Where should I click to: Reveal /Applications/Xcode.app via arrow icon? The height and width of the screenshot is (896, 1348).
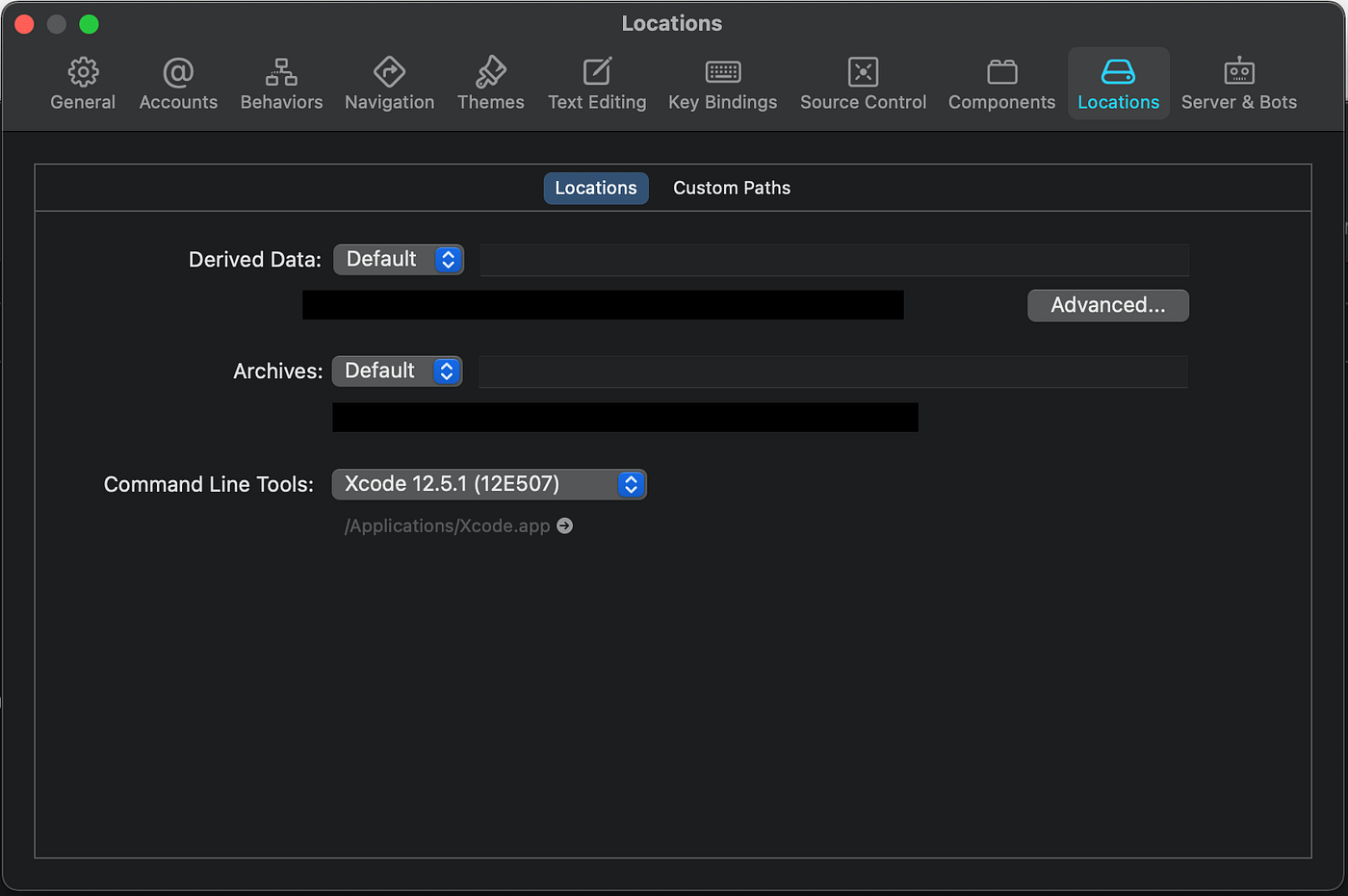click(565, 525)
